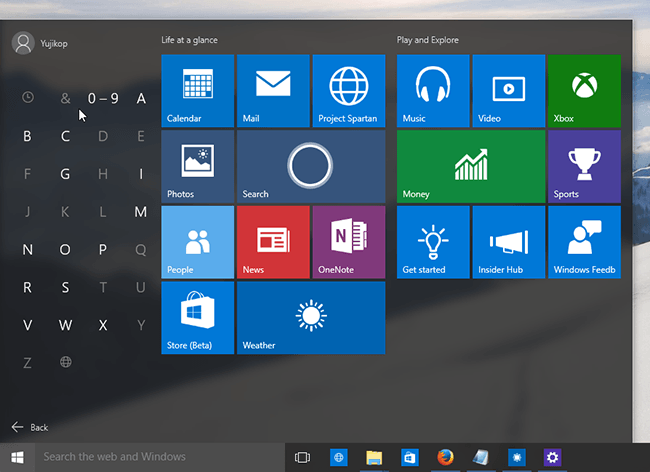Open the News tile

click(273, 242)
